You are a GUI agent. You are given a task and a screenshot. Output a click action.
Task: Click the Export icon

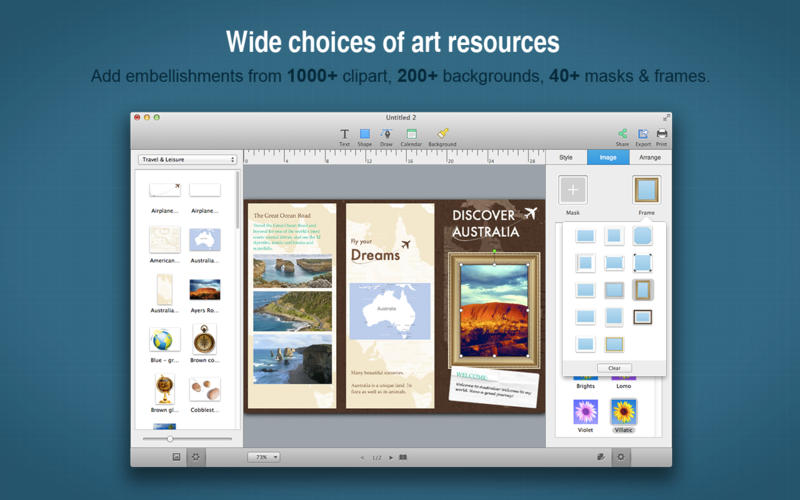[x=643, y=136]
